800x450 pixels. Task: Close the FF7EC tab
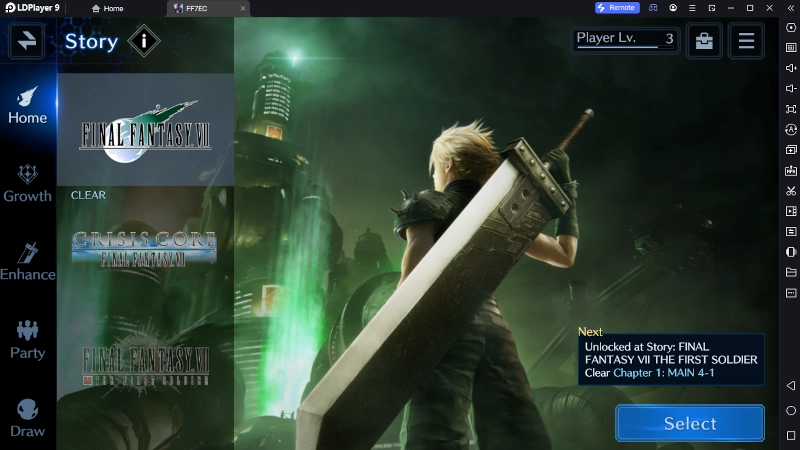coord(243,8)
